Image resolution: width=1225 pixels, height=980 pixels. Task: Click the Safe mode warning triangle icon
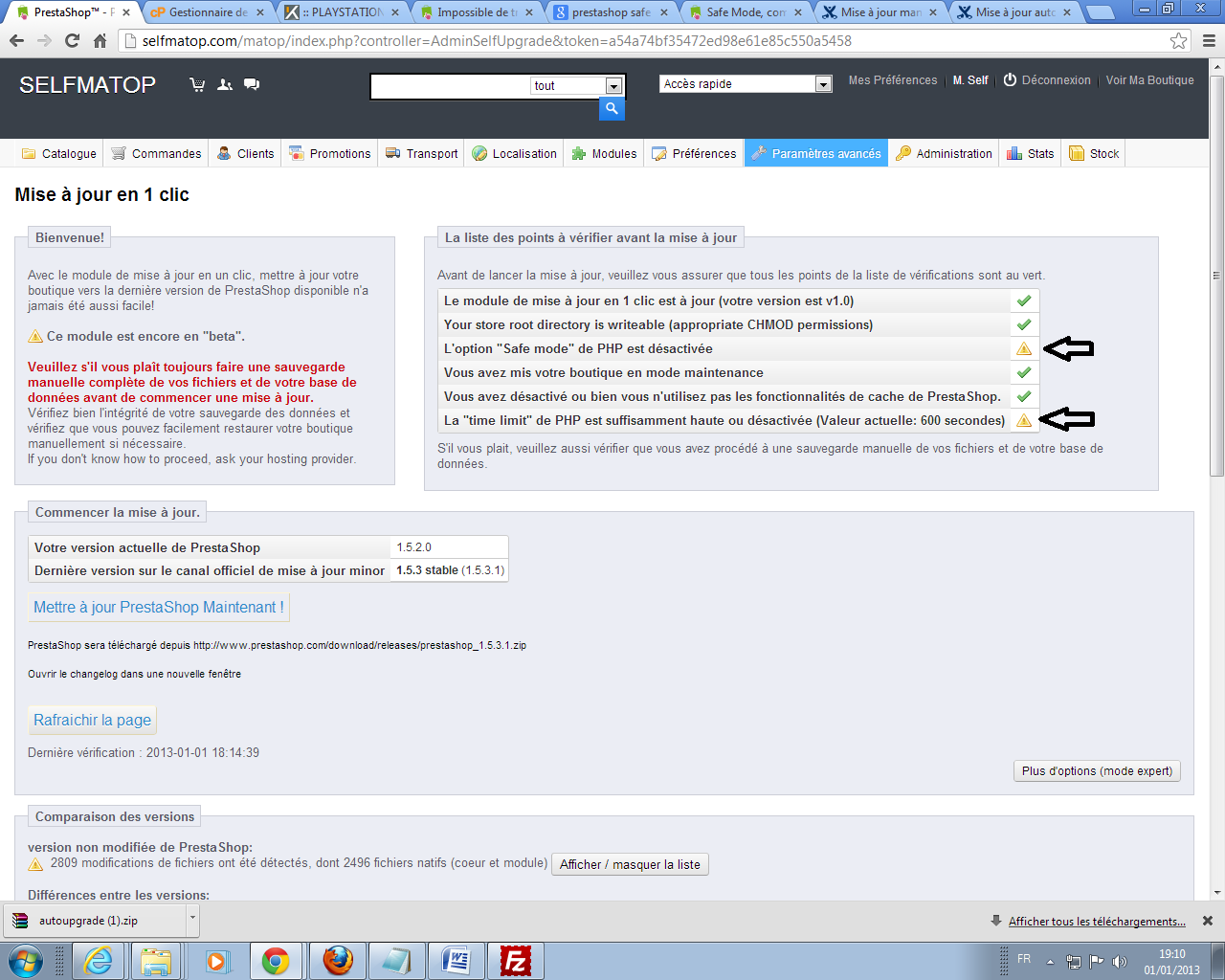pos(1024,349)
